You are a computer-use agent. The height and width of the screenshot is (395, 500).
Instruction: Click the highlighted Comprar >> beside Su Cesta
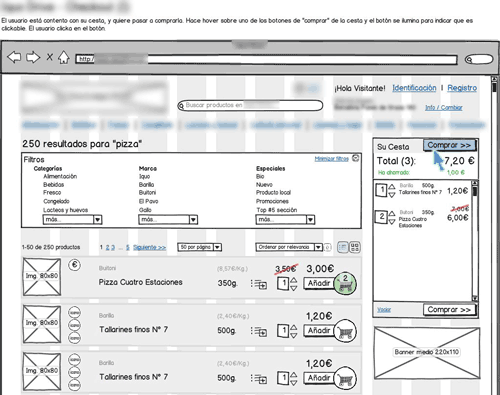449,145
